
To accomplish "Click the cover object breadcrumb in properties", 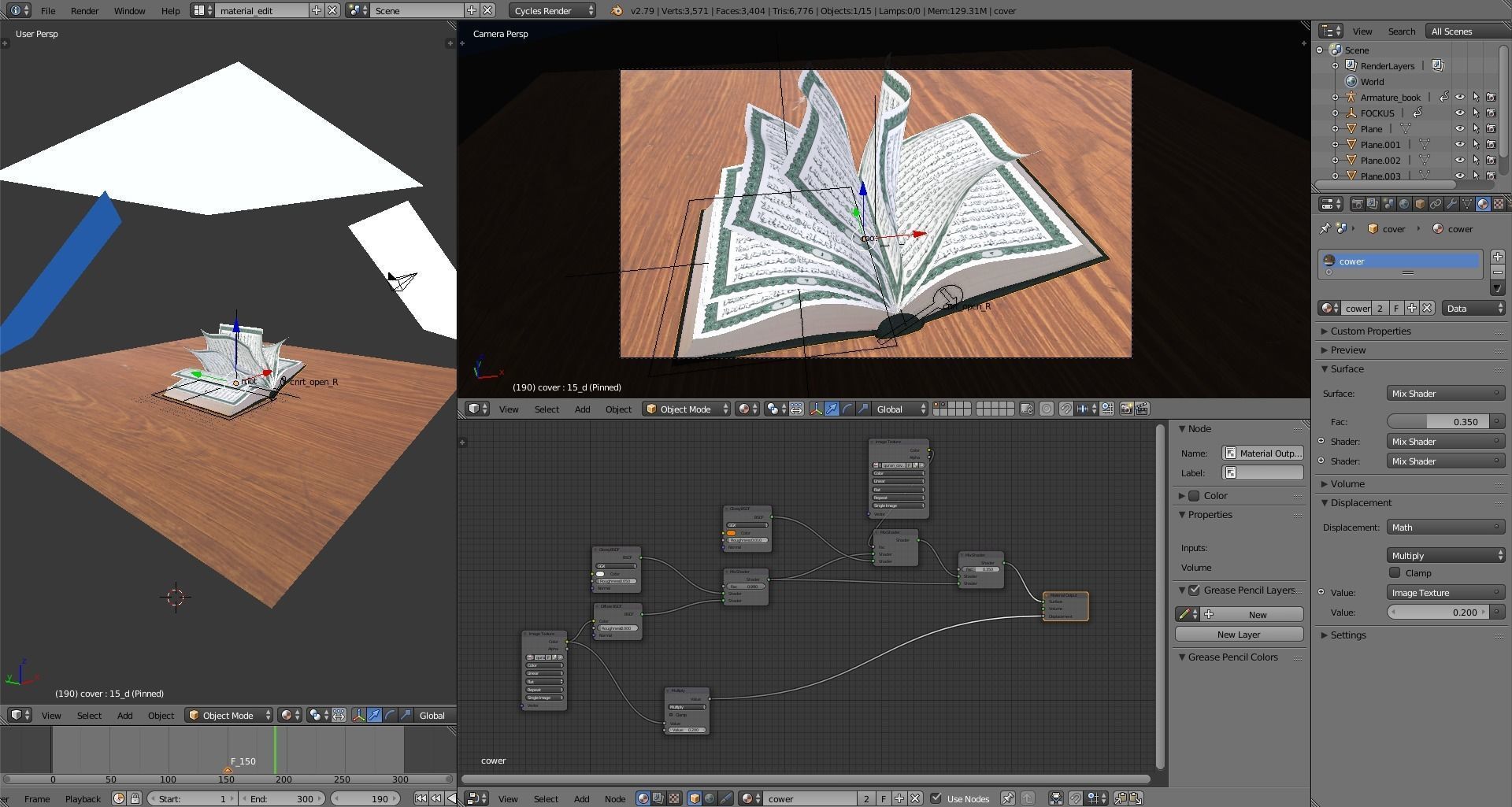I will (x=1386, y=228).
